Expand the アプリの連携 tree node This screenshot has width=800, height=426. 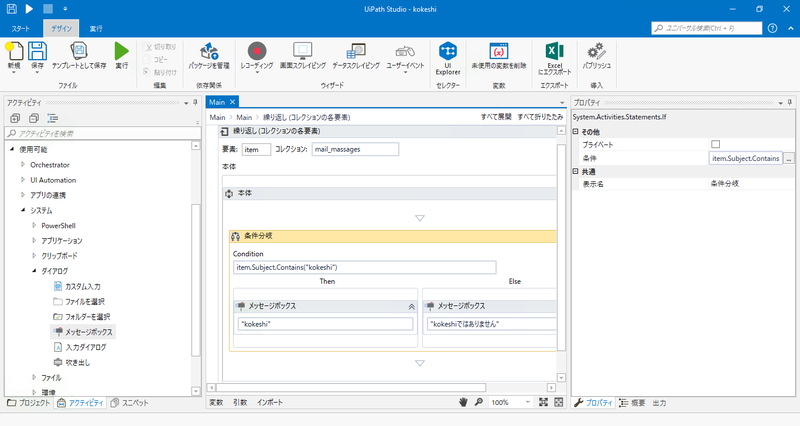point(22,195)
